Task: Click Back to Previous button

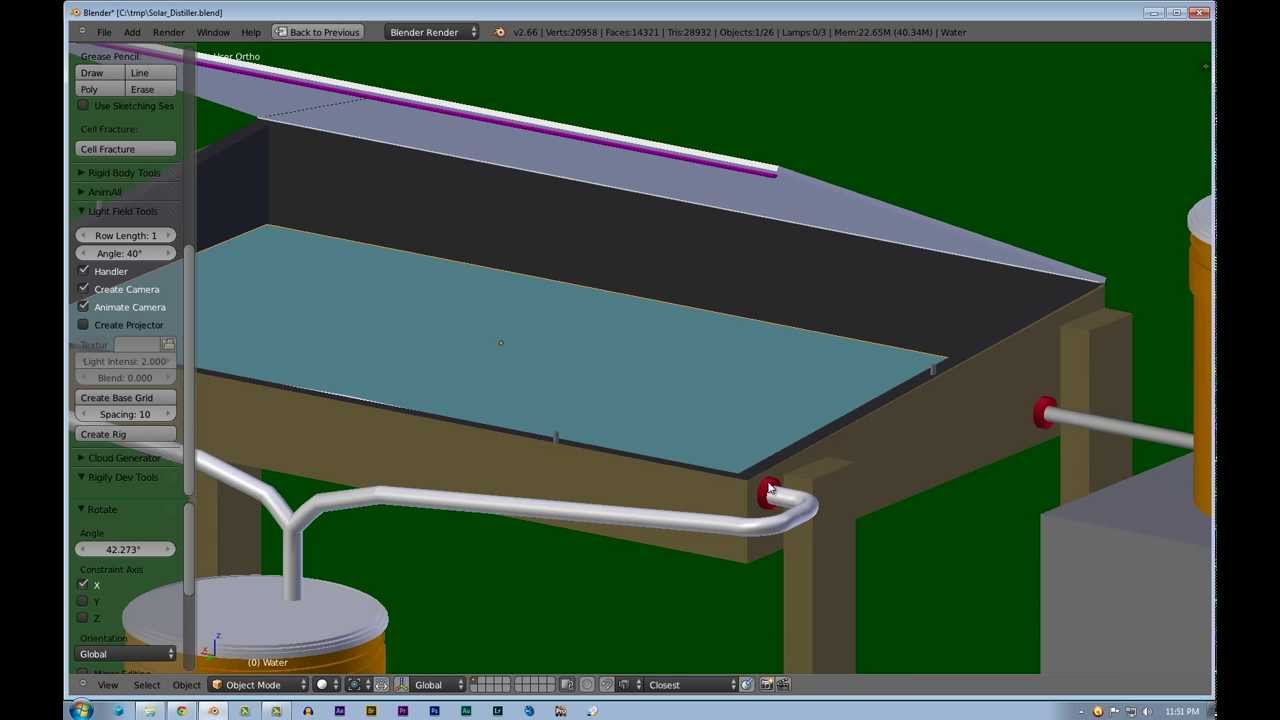Action: point(317,32)
